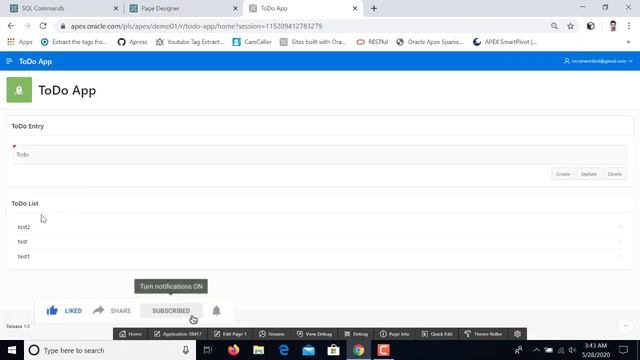Open the APEX navigation hamburger menu
Screen dimensions: 640x360
click(9, 61)
